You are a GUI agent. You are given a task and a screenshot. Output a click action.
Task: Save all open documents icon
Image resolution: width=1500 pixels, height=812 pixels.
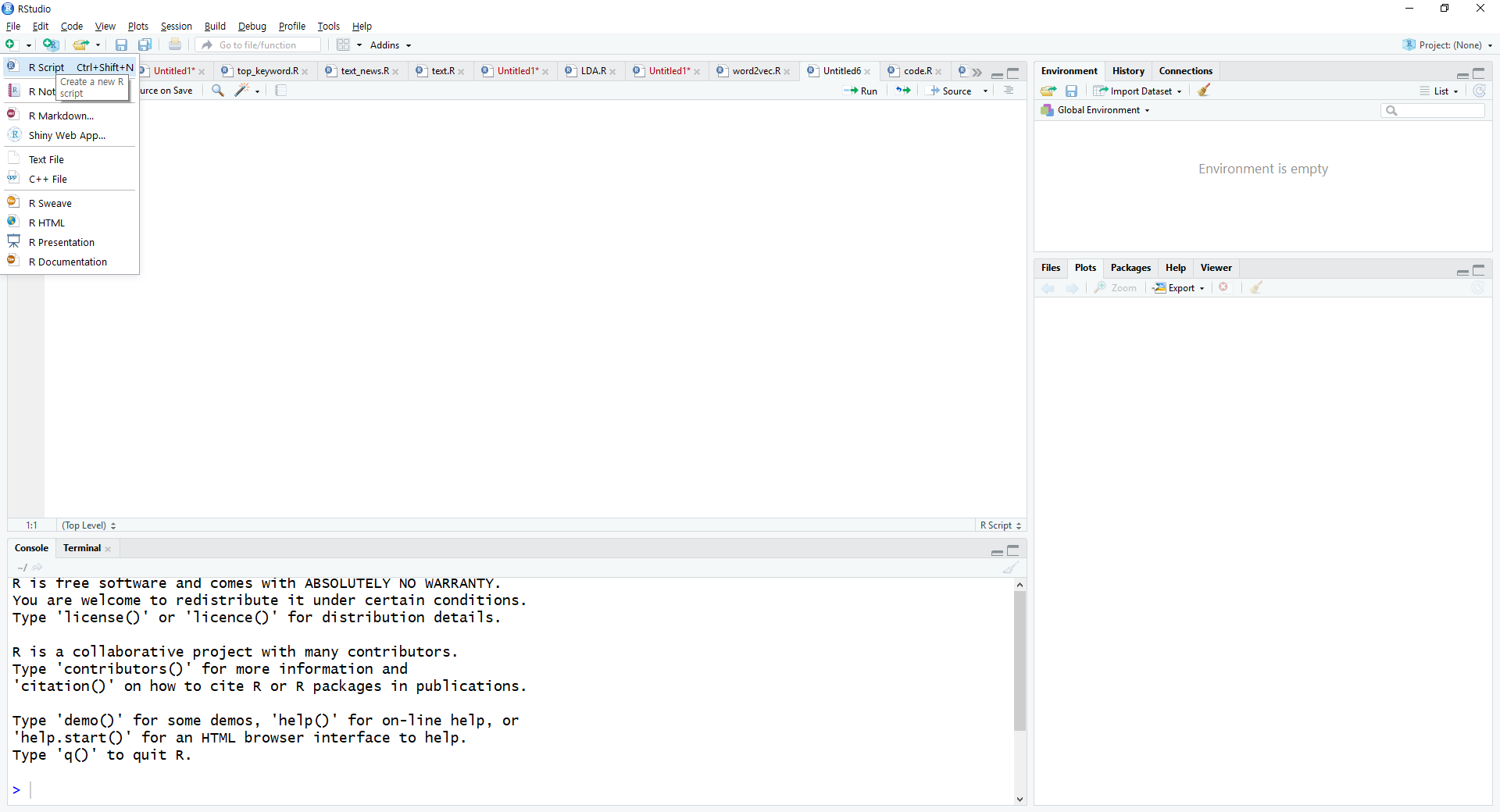145,45
